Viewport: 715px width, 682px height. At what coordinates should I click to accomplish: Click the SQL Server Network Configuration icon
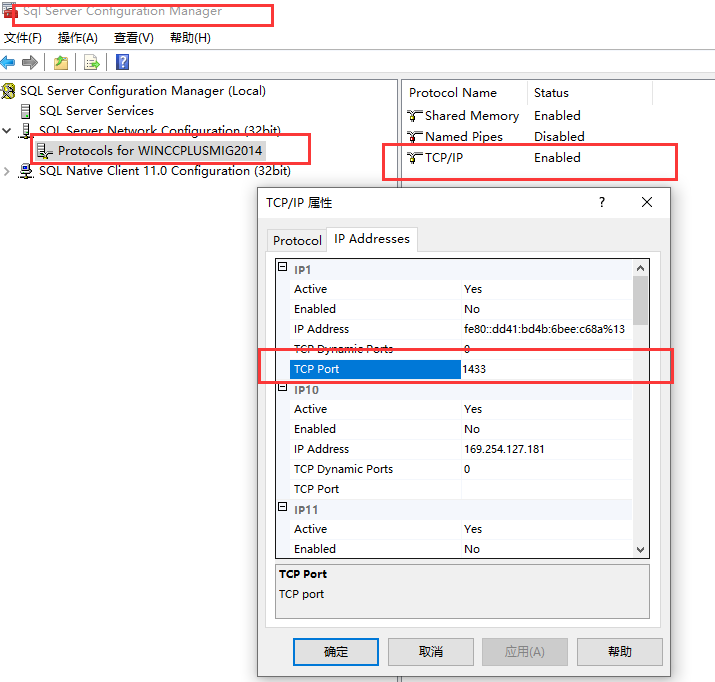[x=26, y=131]
